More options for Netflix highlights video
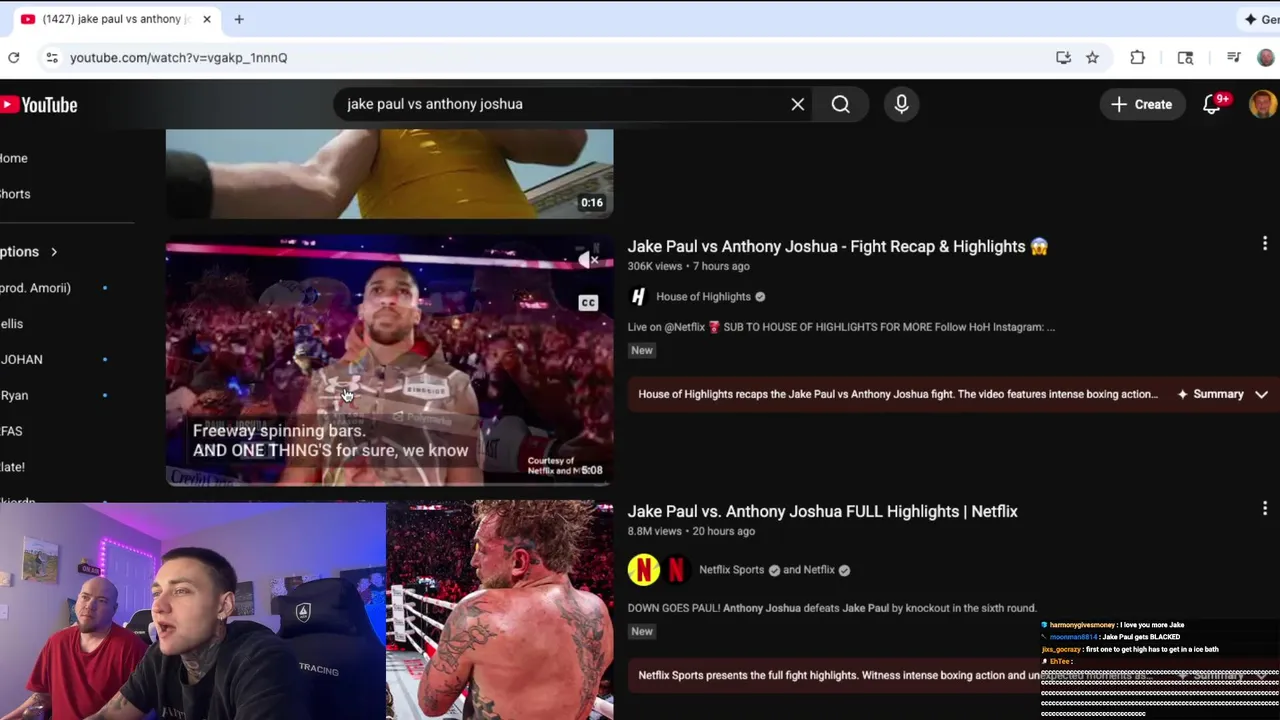This screenshot has height=720, width=1280. (1264, 509)
